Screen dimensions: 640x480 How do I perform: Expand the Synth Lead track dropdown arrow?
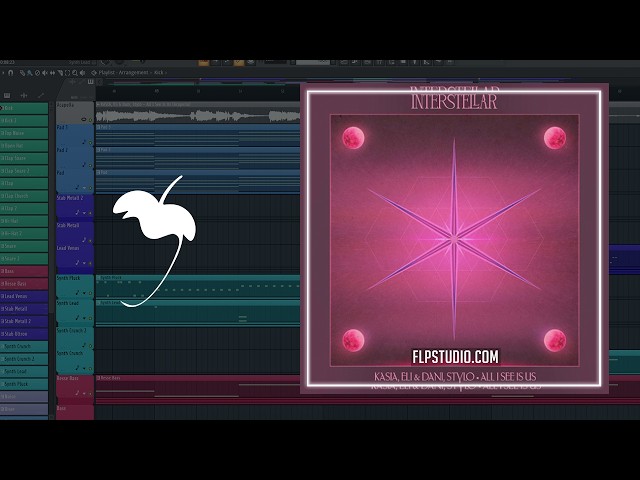(84, 318)
